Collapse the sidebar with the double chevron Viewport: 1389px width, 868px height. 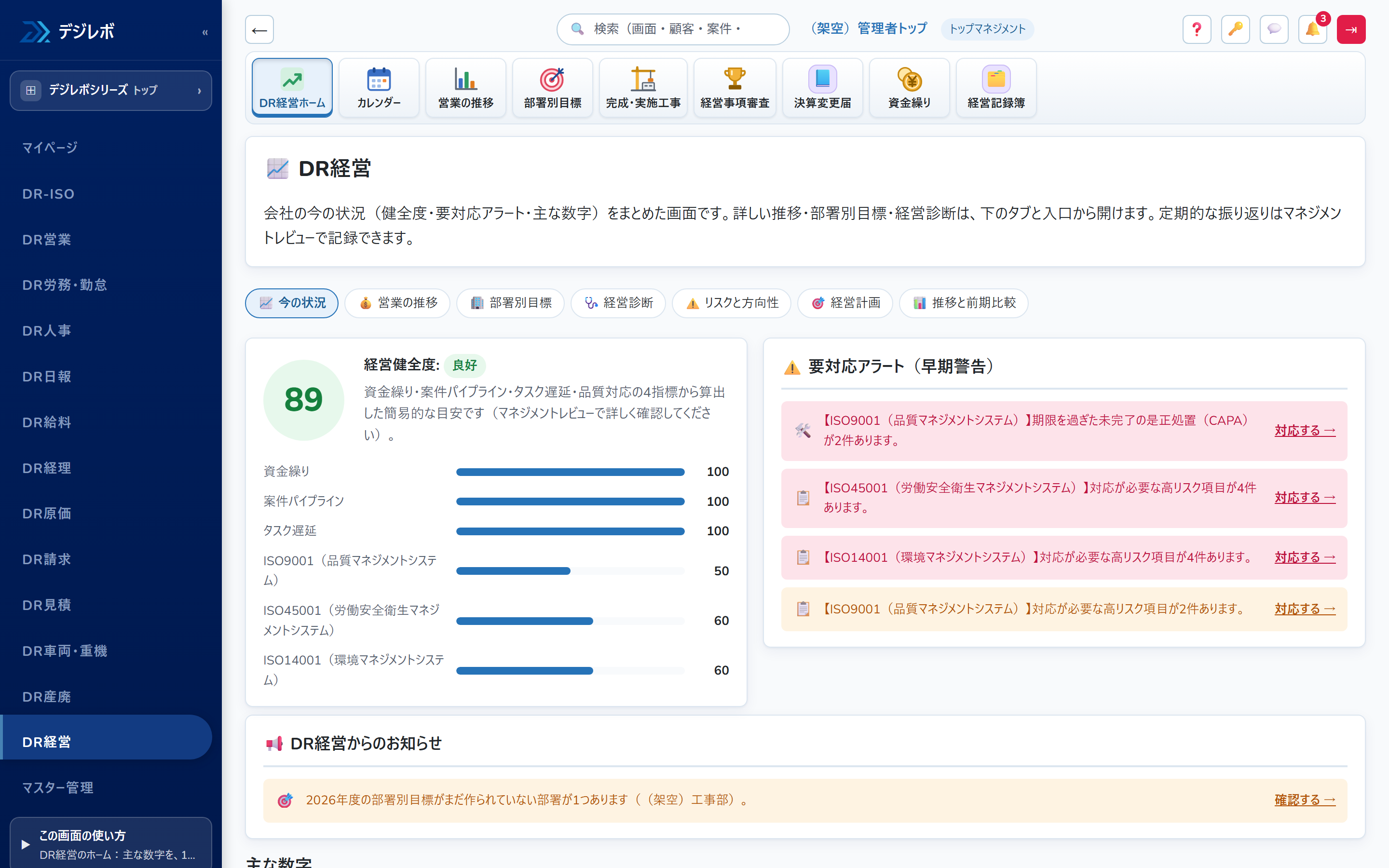pyautogui.click(x=205, y=32)
